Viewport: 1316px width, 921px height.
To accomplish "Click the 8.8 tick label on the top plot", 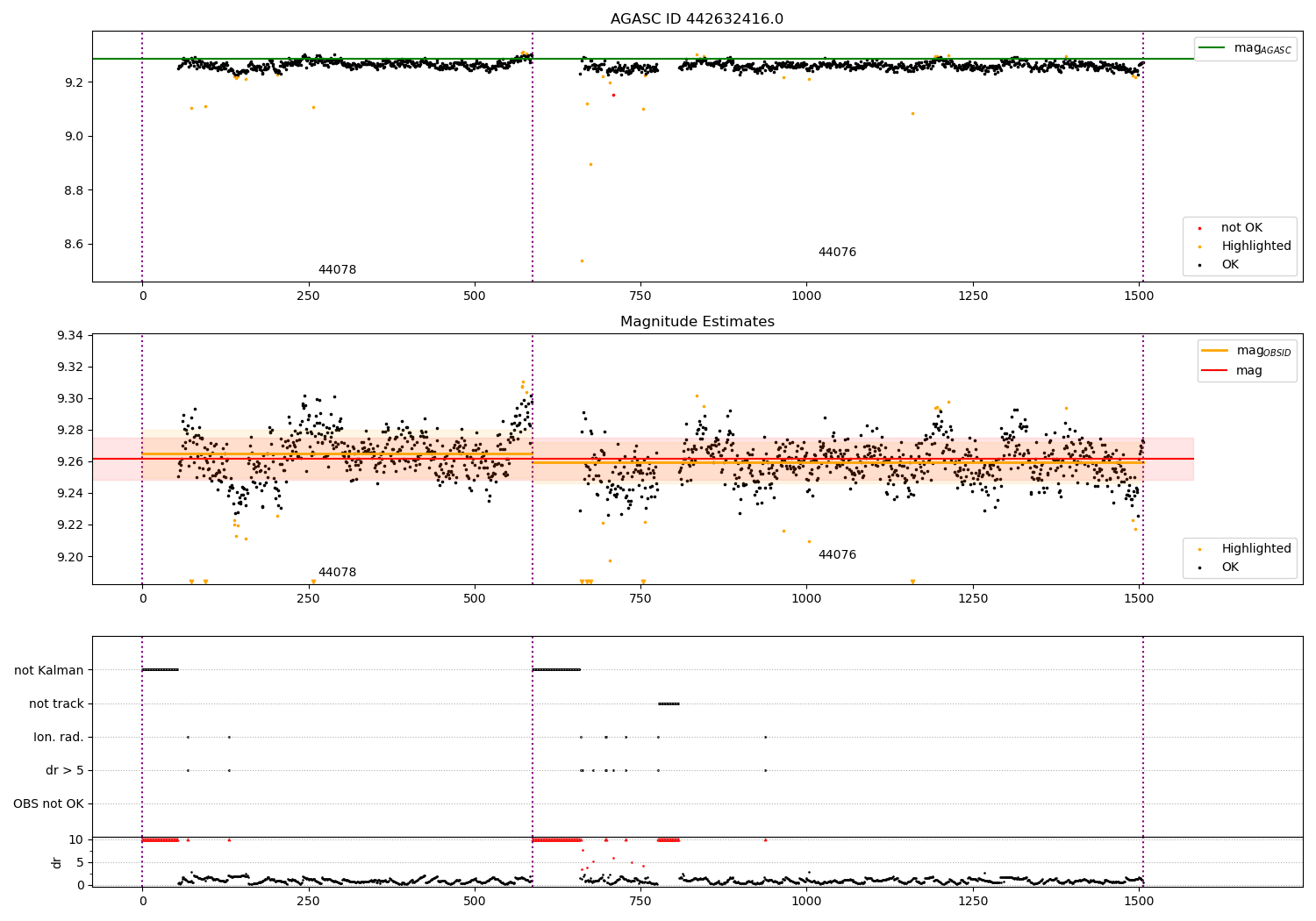I will 73,190.
